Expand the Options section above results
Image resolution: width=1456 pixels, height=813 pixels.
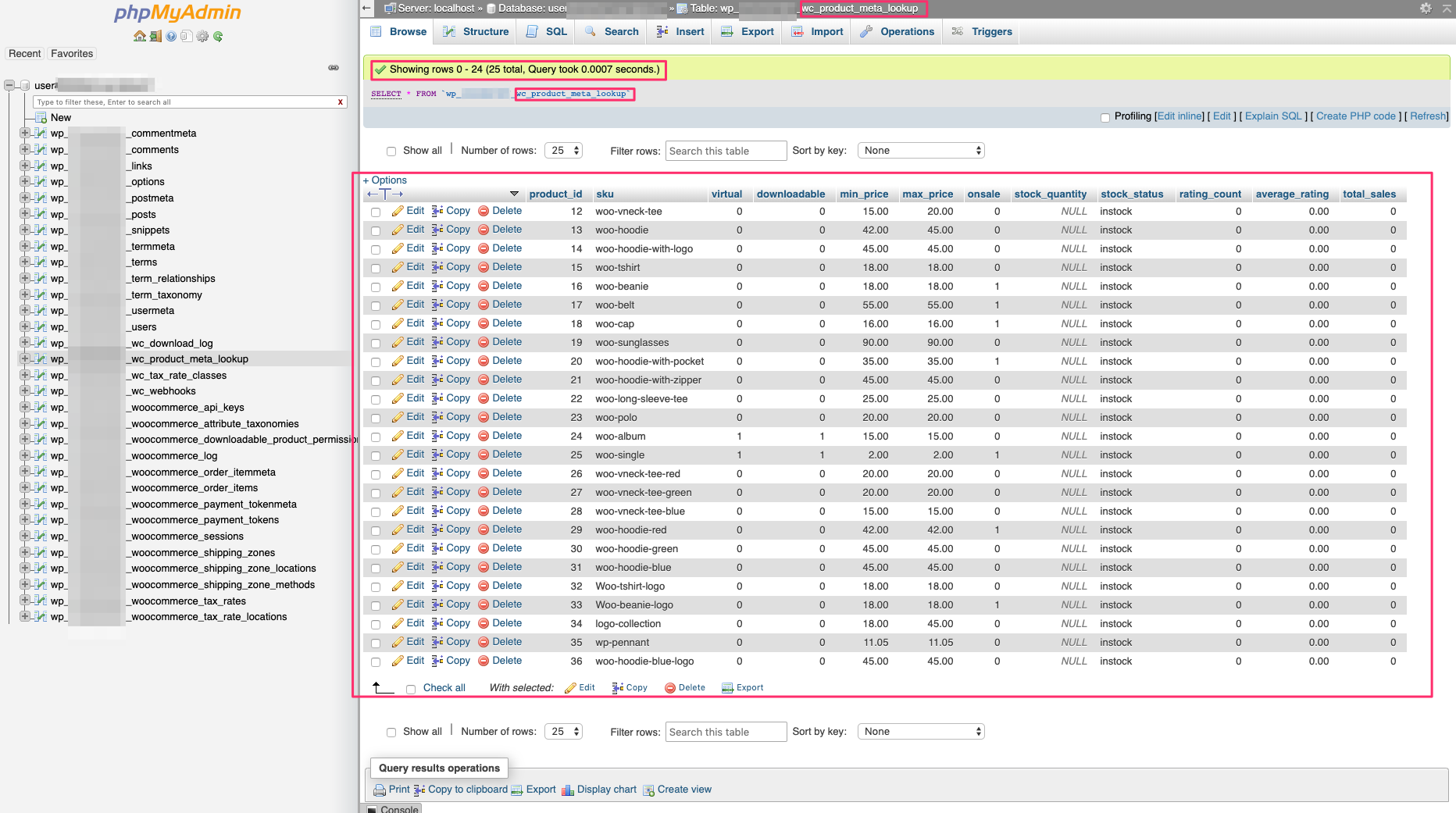click(385, 180)
